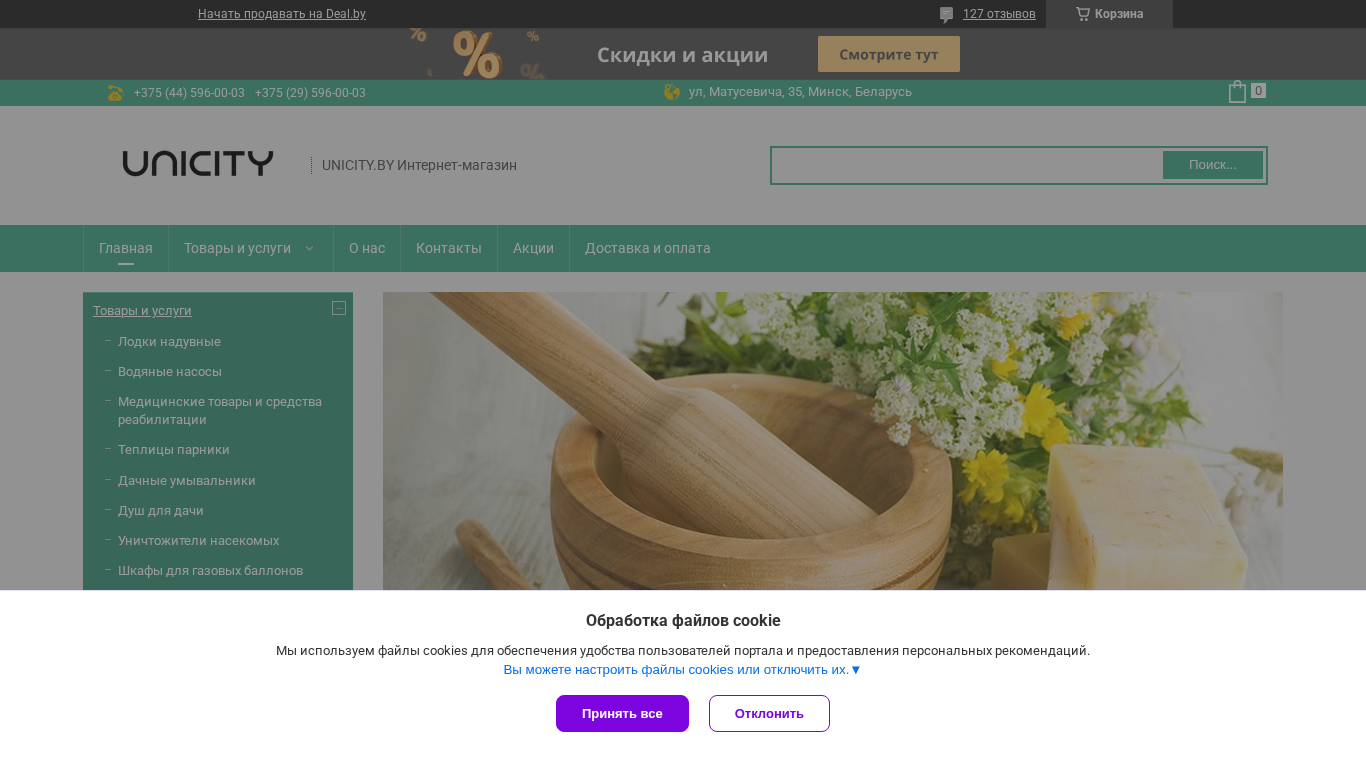Viewport: 1366px width, 768px height.
Task: Click Смотрите тут promo banner button
Action: pyautogui.click(x=889, y=54)
